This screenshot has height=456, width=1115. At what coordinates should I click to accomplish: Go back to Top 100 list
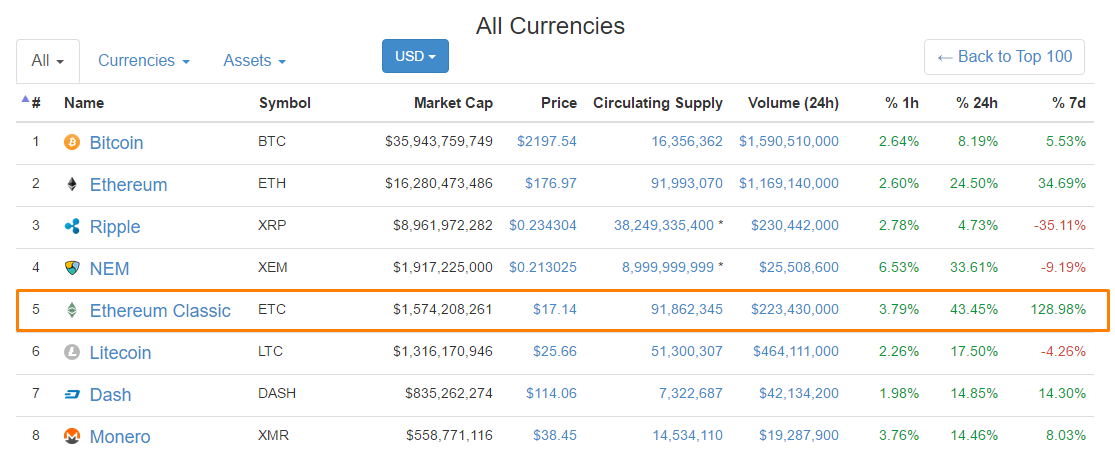tap(1004, 57)
